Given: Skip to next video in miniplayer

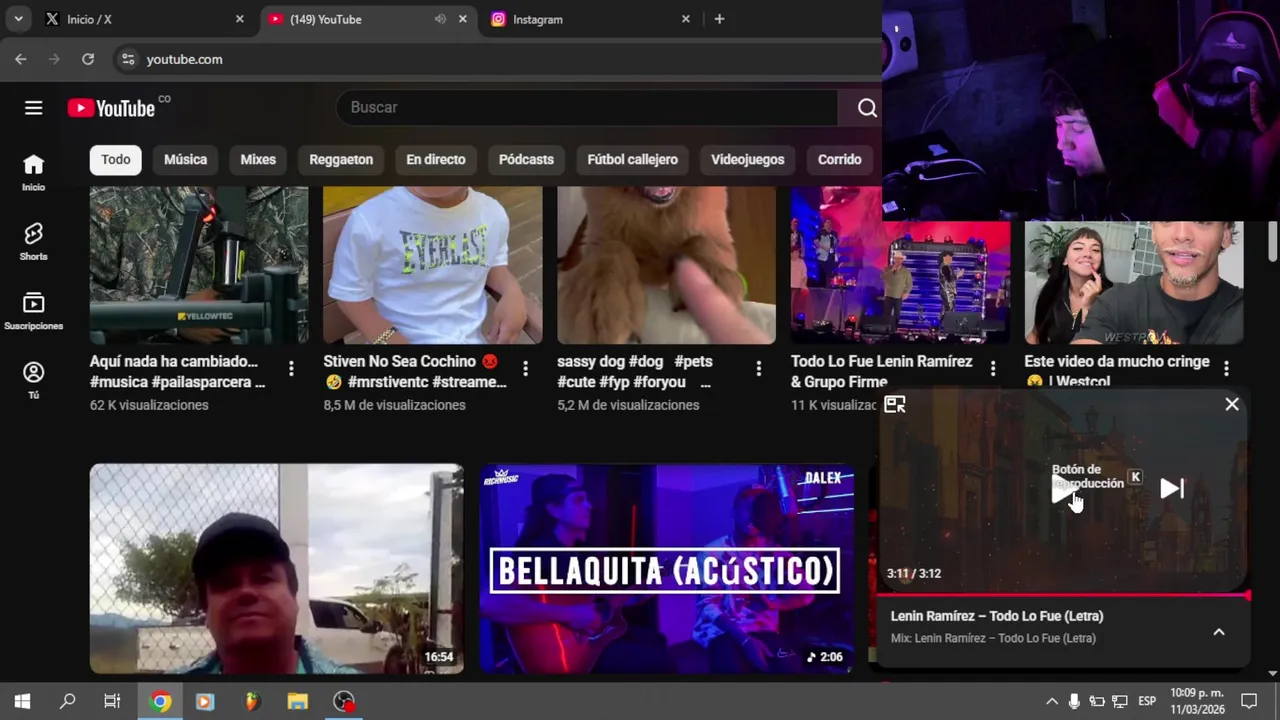Looking at the screenshot, I should click(x=1172, y=488).
